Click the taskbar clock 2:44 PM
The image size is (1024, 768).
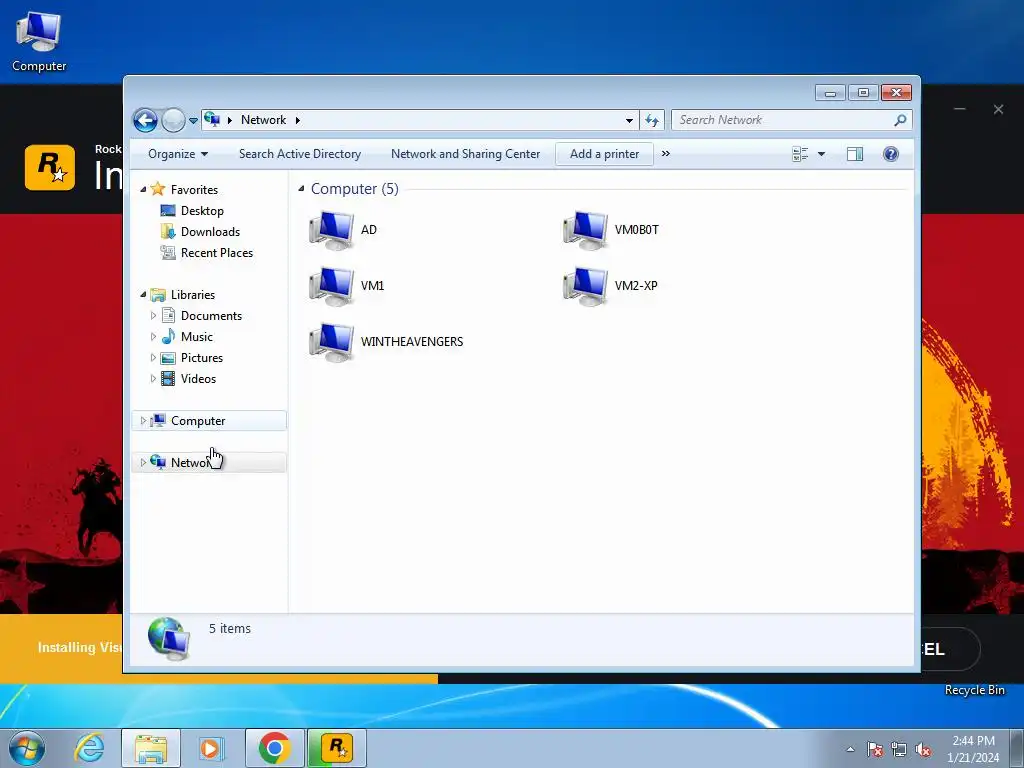[x=974, y=741]
